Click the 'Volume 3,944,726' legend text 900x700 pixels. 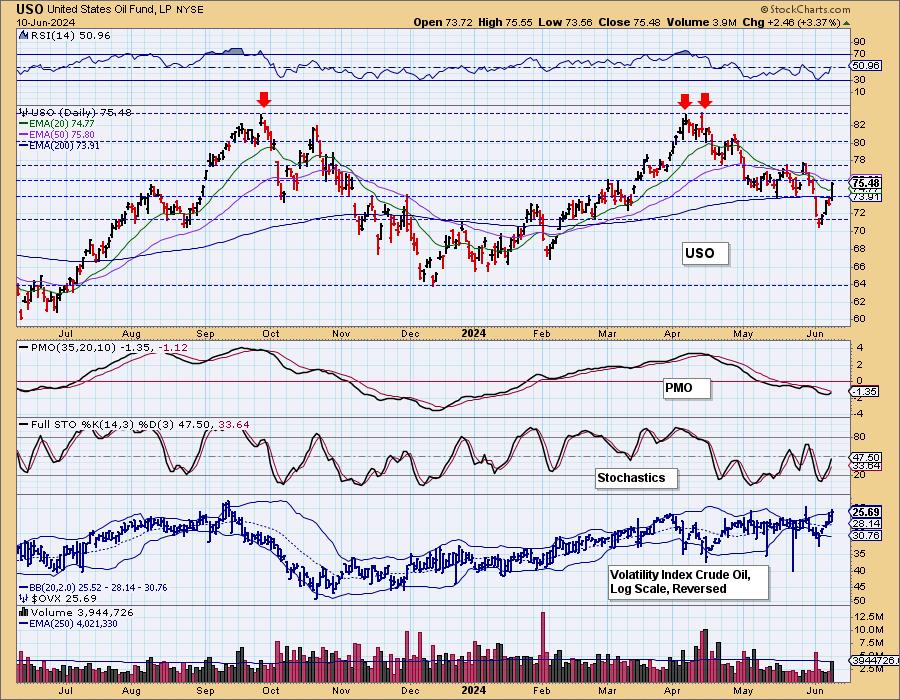tap(82, 612)
